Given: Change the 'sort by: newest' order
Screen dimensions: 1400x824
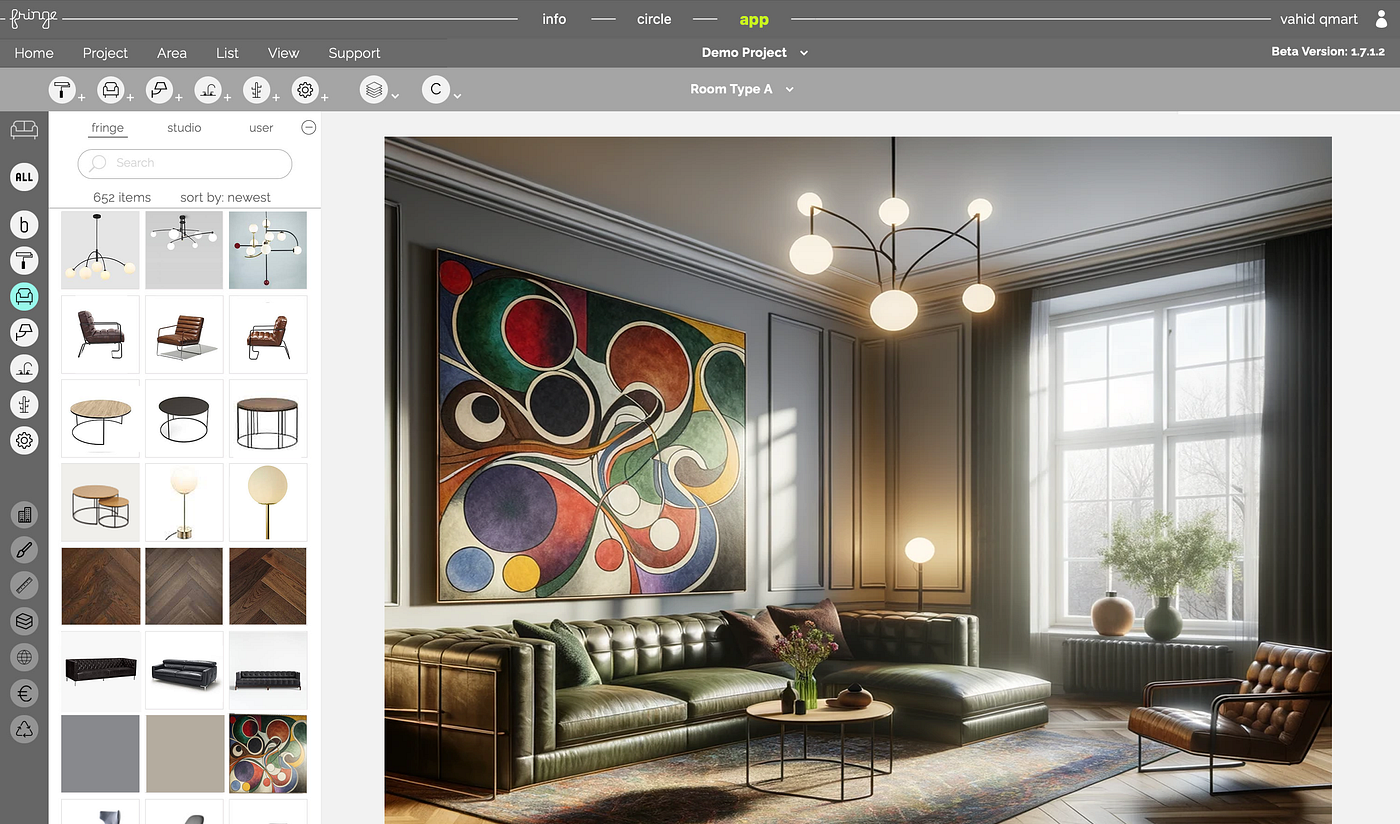Looking at the screenshot, I should click(225, 197).
